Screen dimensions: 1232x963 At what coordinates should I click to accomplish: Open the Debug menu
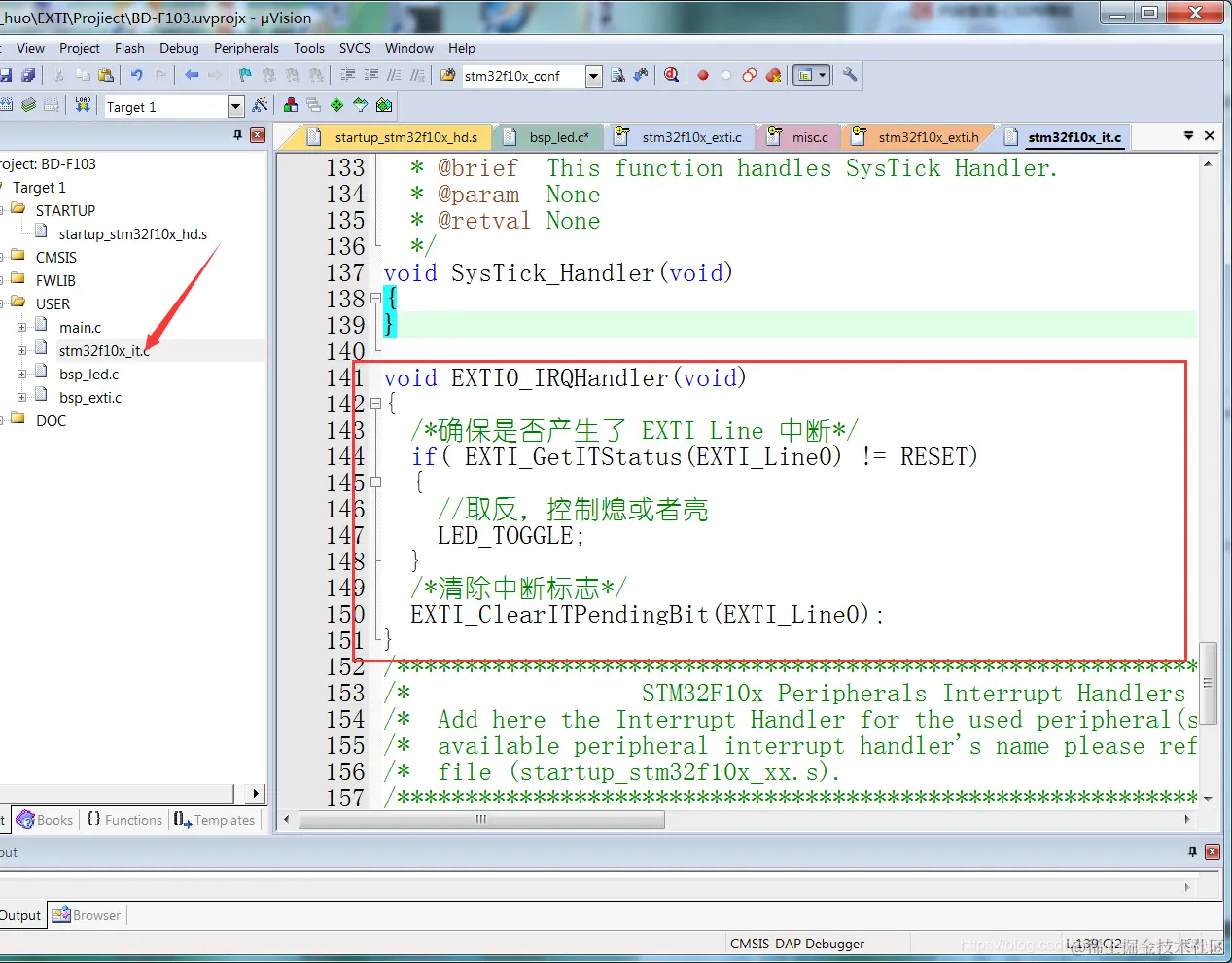pyautogui.click(x=179, y=48)
